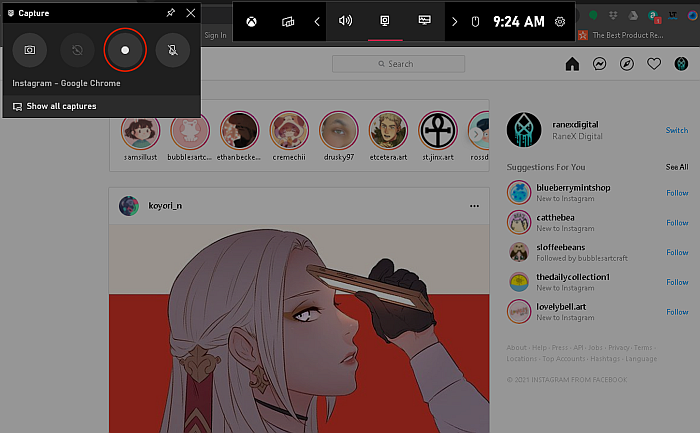Toggle the microphone while recording
700x433 pixels.
[x=173, y=50]
